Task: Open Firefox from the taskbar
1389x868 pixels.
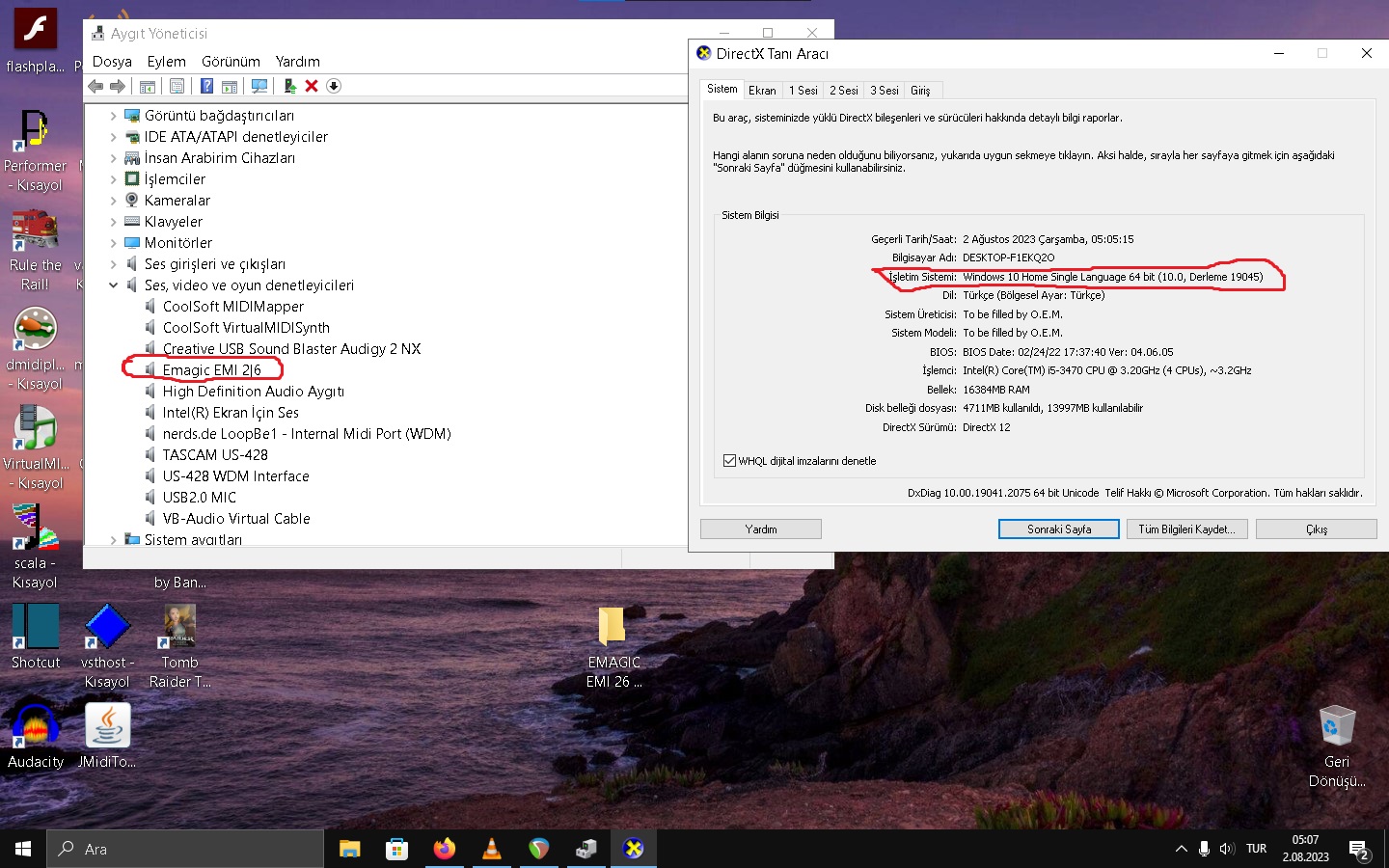Action: click(x=444, y=849)
